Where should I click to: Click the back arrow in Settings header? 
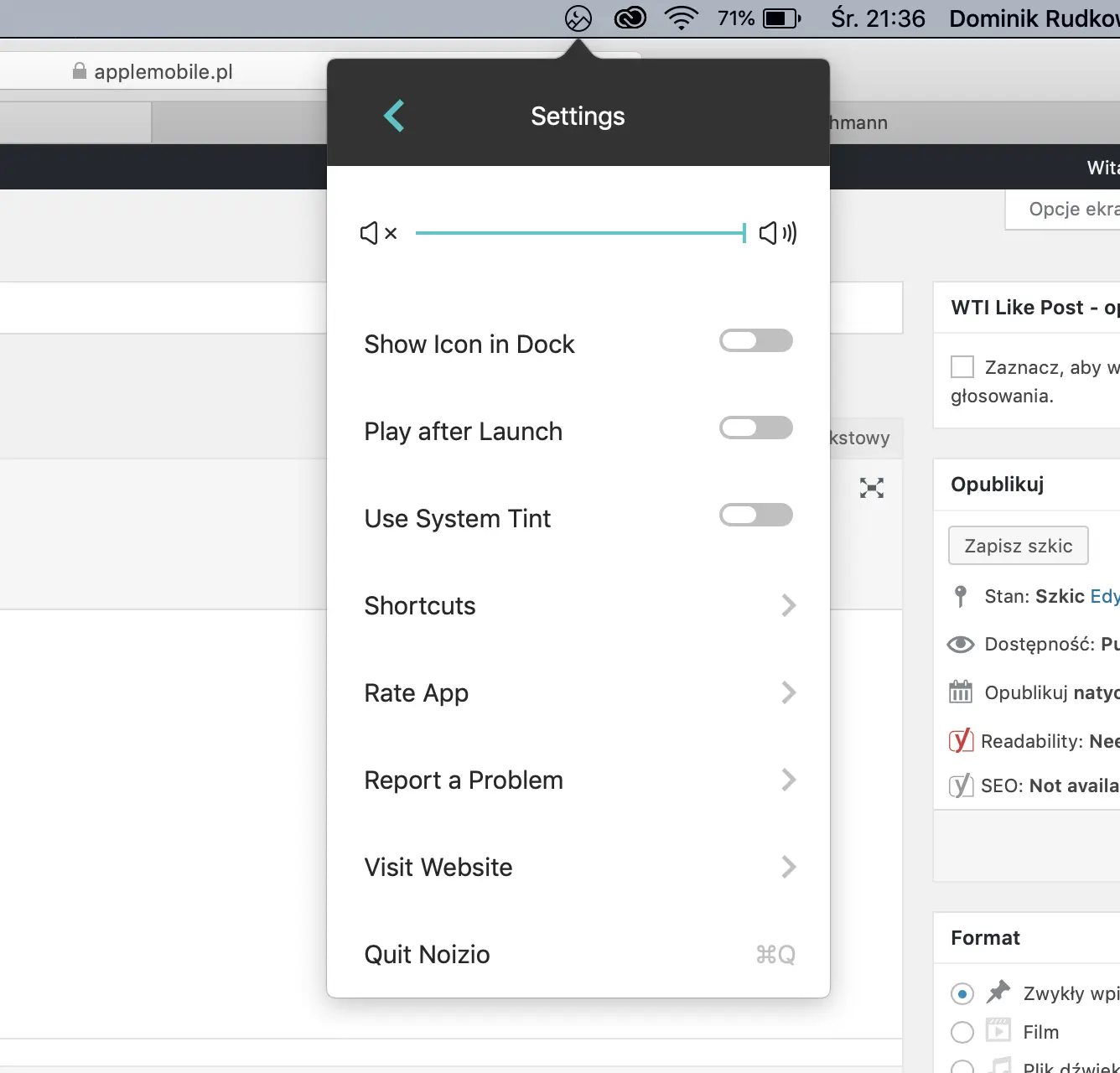tap(394, 116)
